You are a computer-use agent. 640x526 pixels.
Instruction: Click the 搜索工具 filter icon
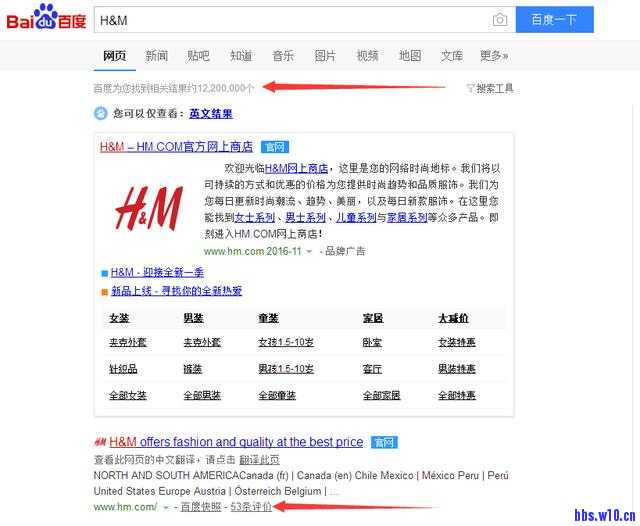pos(471,88)
